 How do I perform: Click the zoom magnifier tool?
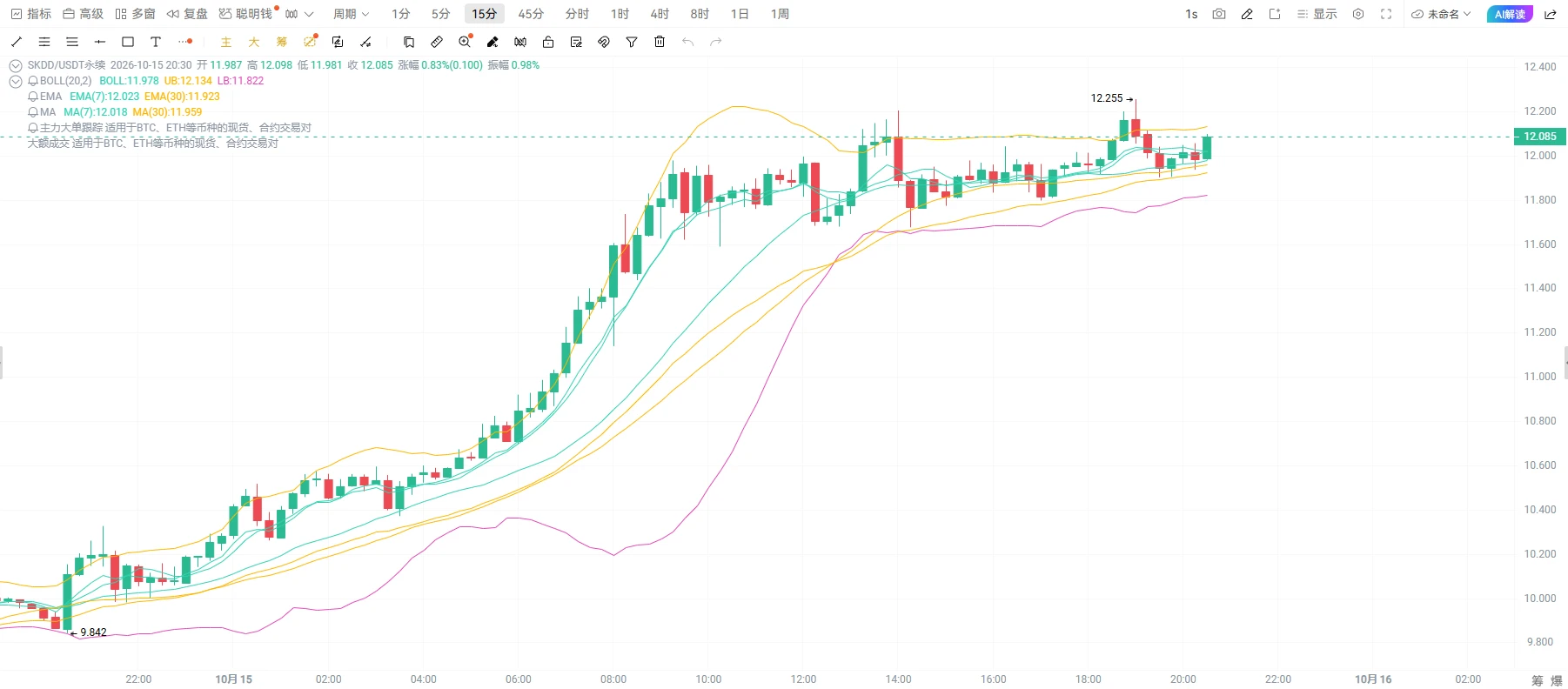[x=465, y=42]
